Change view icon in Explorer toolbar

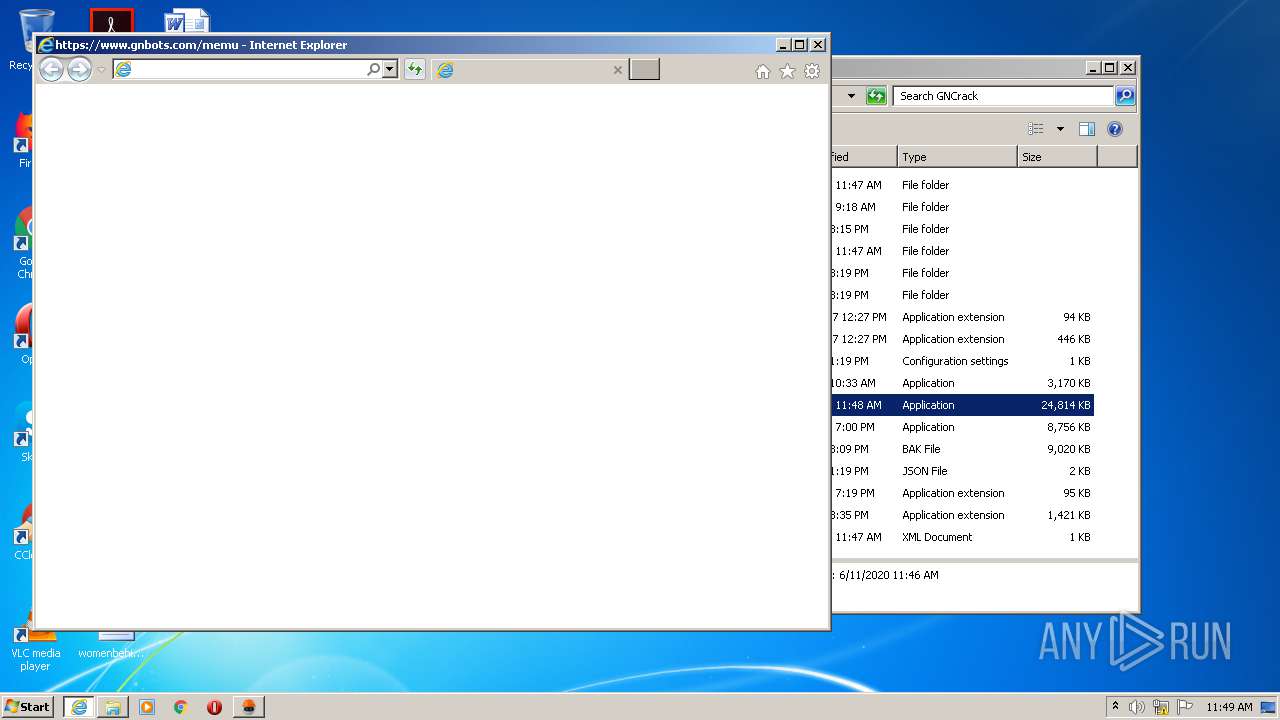click(1036, 129)
